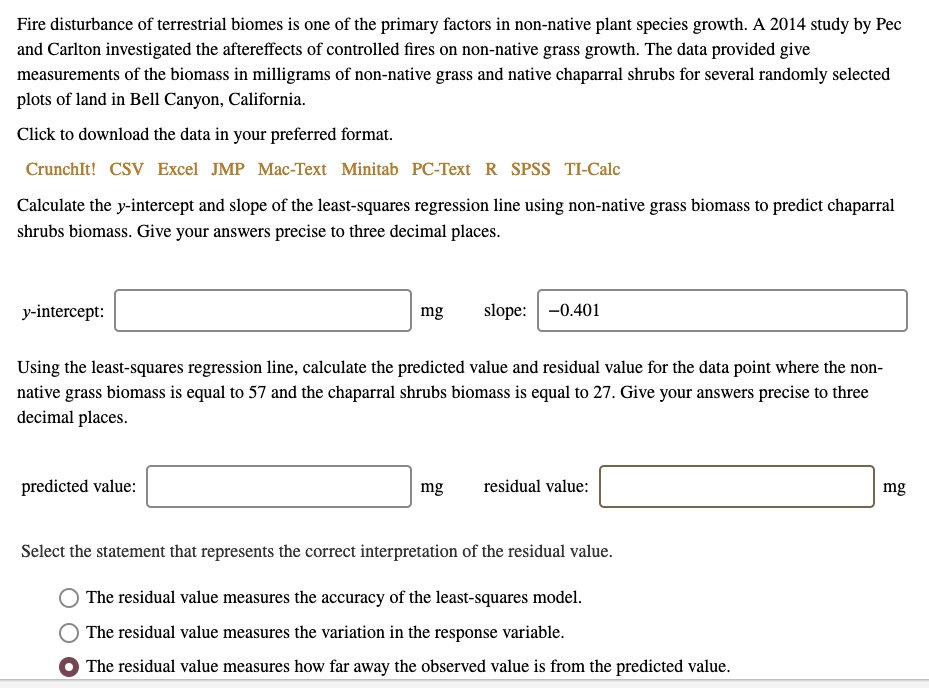This screenshot has height=688, width=929.
Task: Click the y-intercept answer field
Action: (x=263, y=311)
